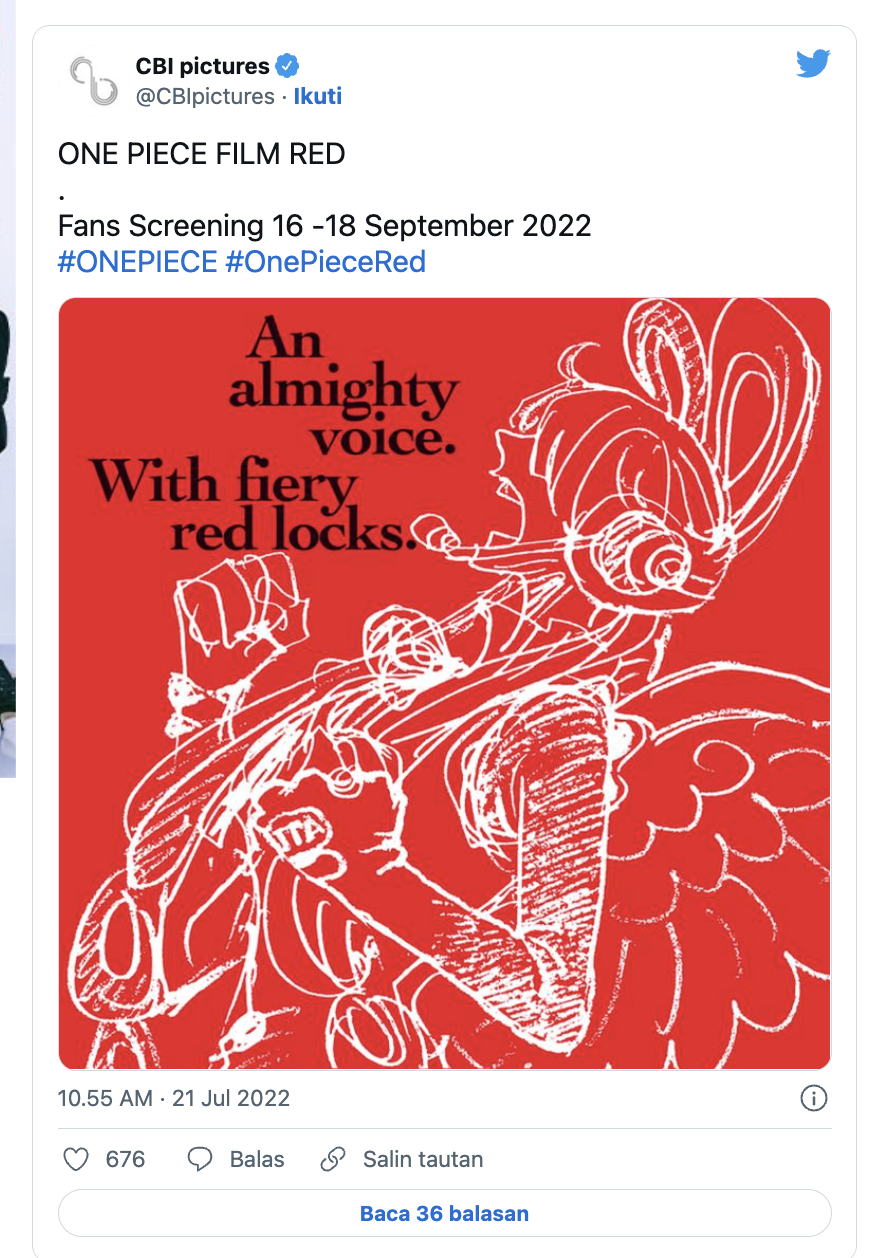The image size is (876, 1258).
Task: Click the CBI pictures account name
Action: point(203,66)
